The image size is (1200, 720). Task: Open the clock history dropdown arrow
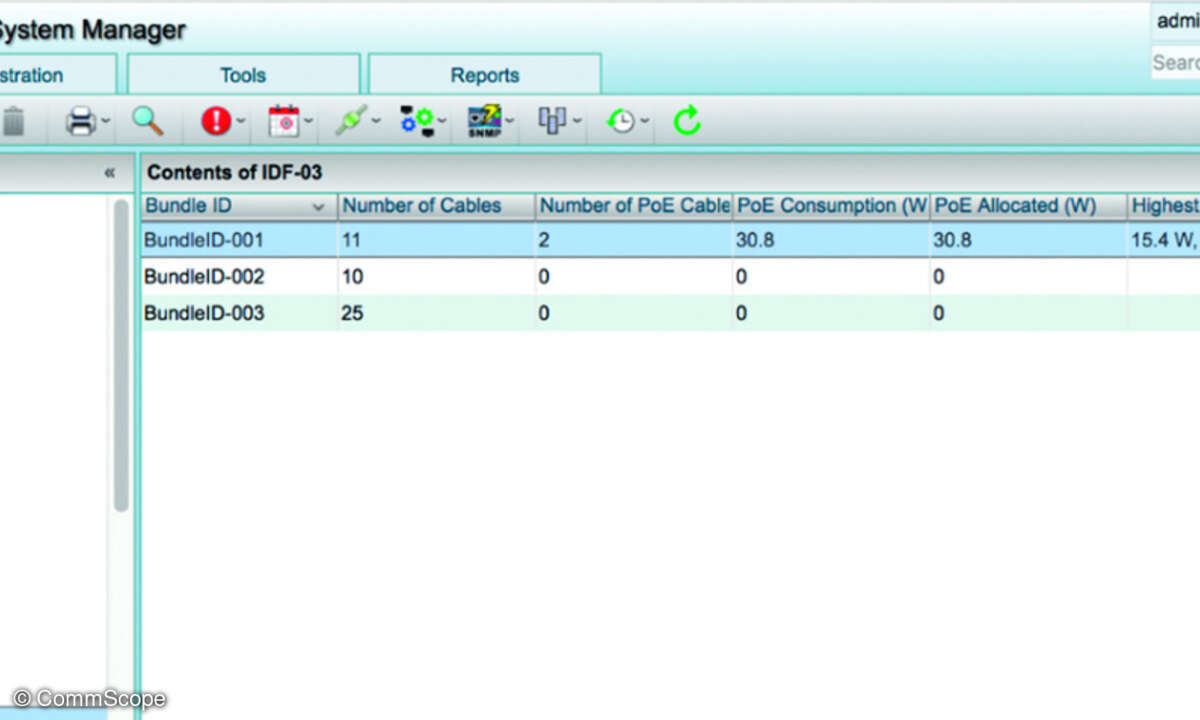coord(645,123)
